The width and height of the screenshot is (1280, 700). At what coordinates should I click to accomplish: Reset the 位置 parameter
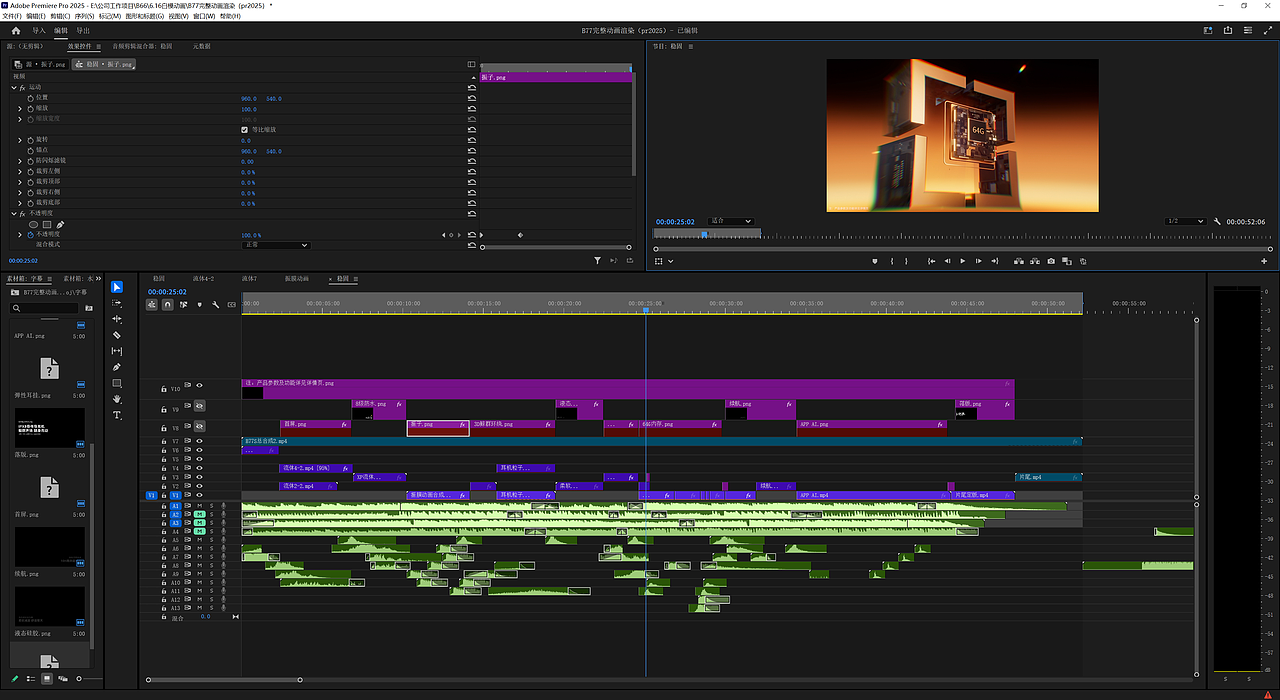pos(472,98)
